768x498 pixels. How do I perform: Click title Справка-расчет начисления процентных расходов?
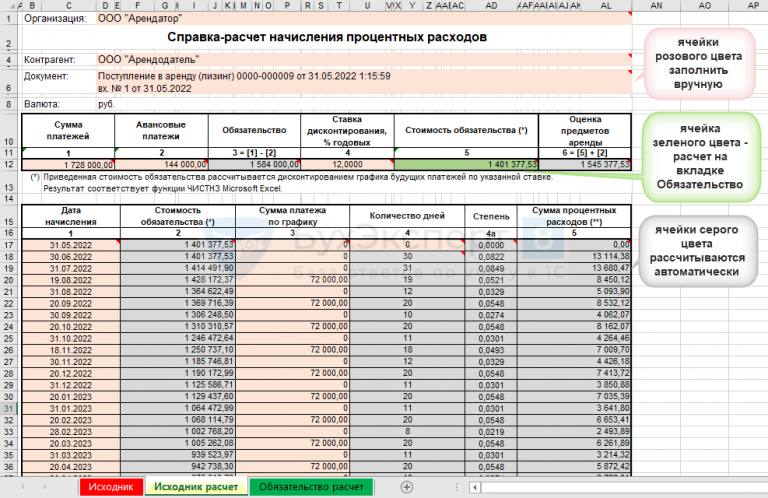[327, 37]
